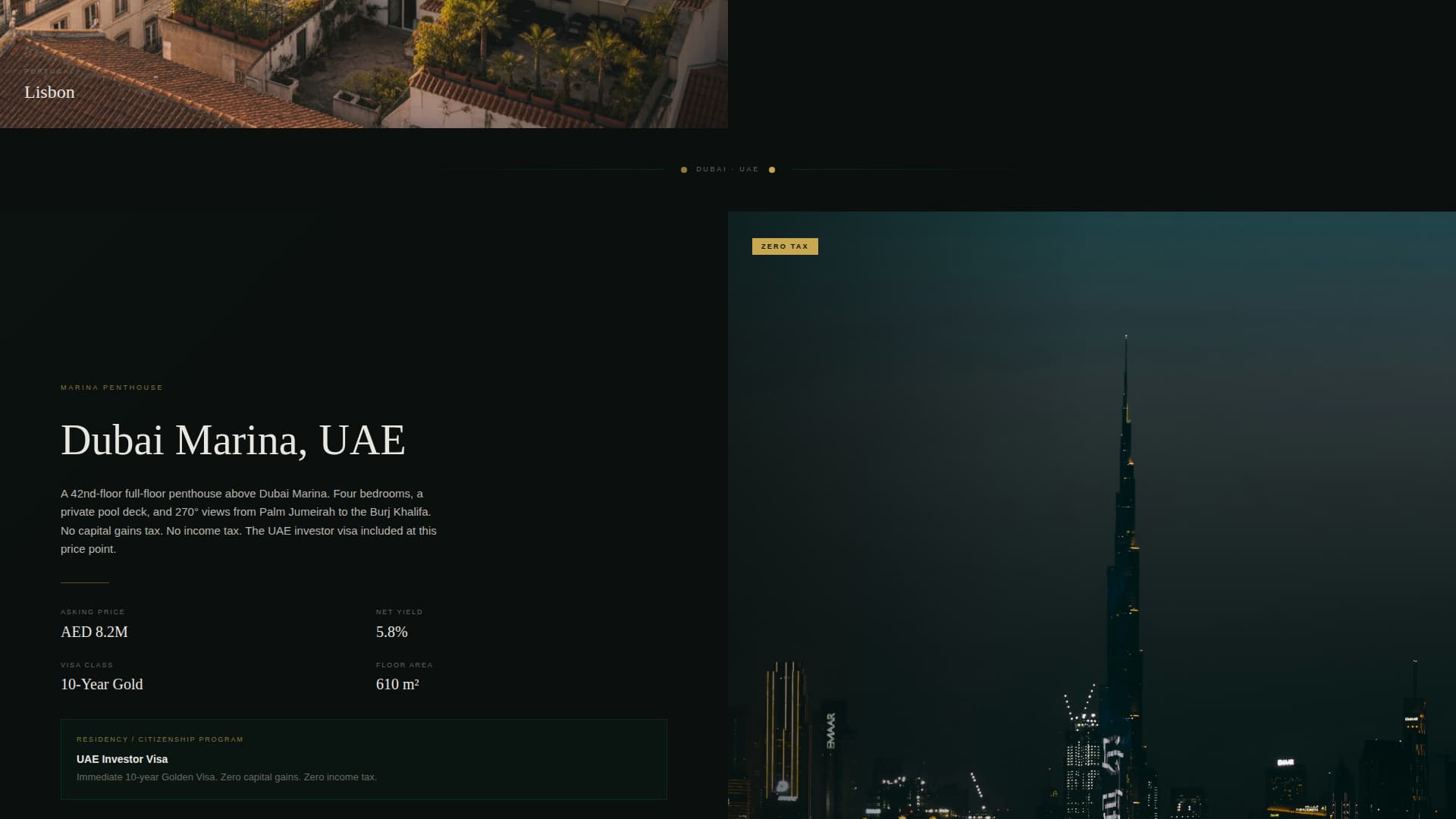Click the left gold dot beside DUBAI · UAE

click(684, 169)
